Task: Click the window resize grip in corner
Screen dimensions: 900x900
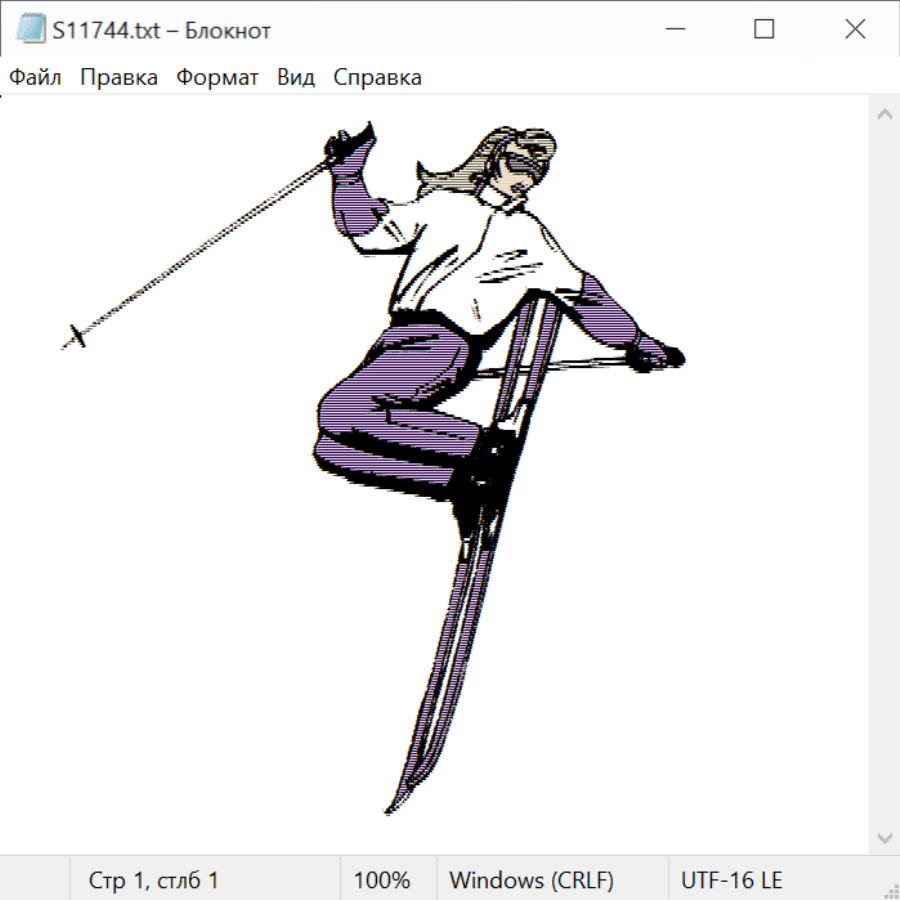Action: click(x=891, y=891)
